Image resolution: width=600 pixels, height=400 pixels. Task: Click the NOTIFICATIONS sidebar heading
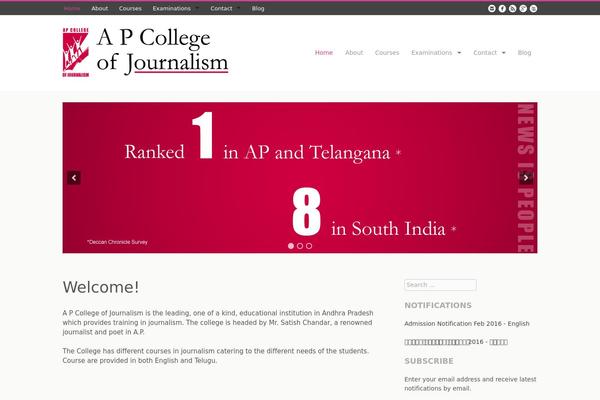tap(438, 305)
